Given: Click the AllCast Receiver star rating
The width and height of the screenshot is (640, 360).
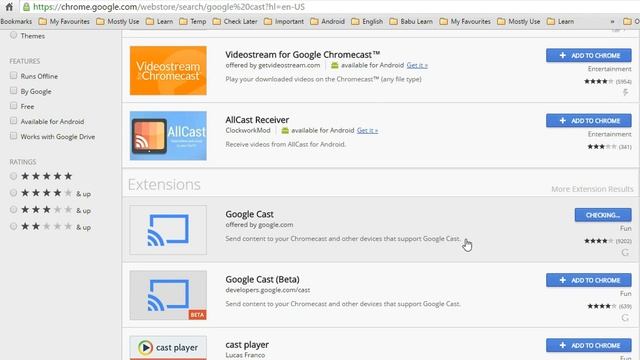Looking at the screenshot, I should 602,147.
